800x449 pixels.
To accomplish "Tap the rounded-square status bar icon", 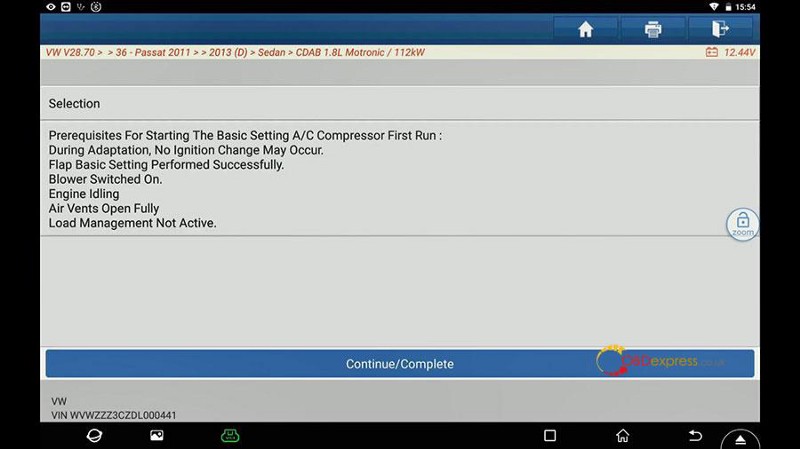I will [66, 7].
